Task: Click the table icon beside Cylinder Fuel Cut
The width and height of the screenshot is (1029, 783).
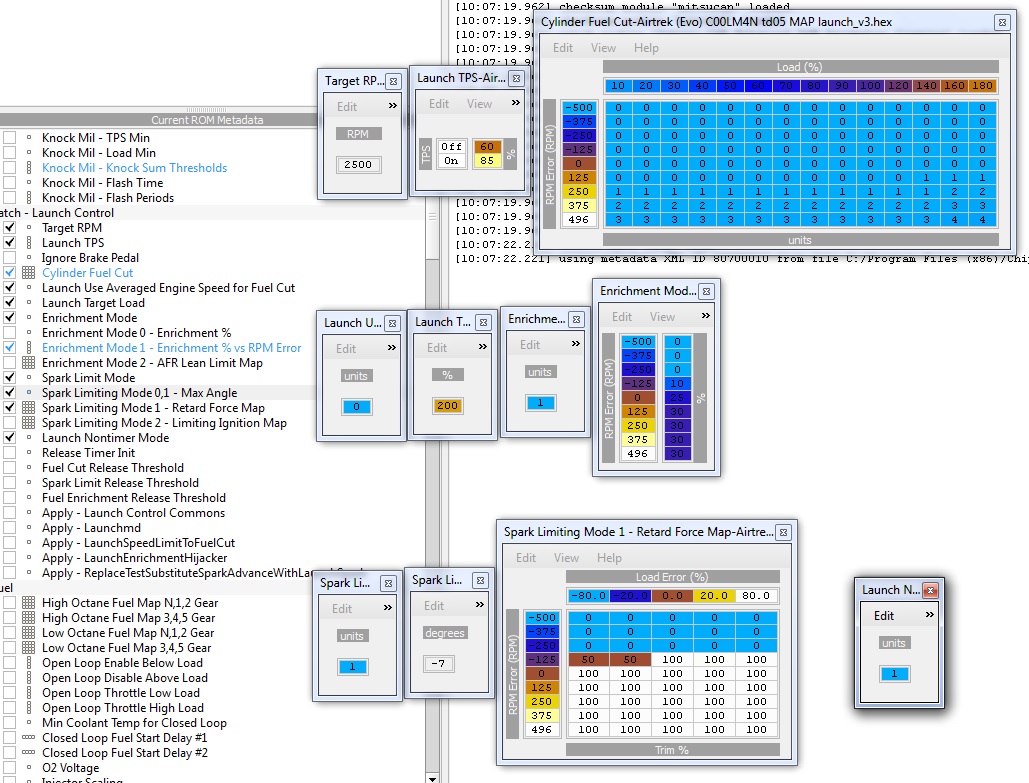Action: pyautogui.click(x=28, y=272)
